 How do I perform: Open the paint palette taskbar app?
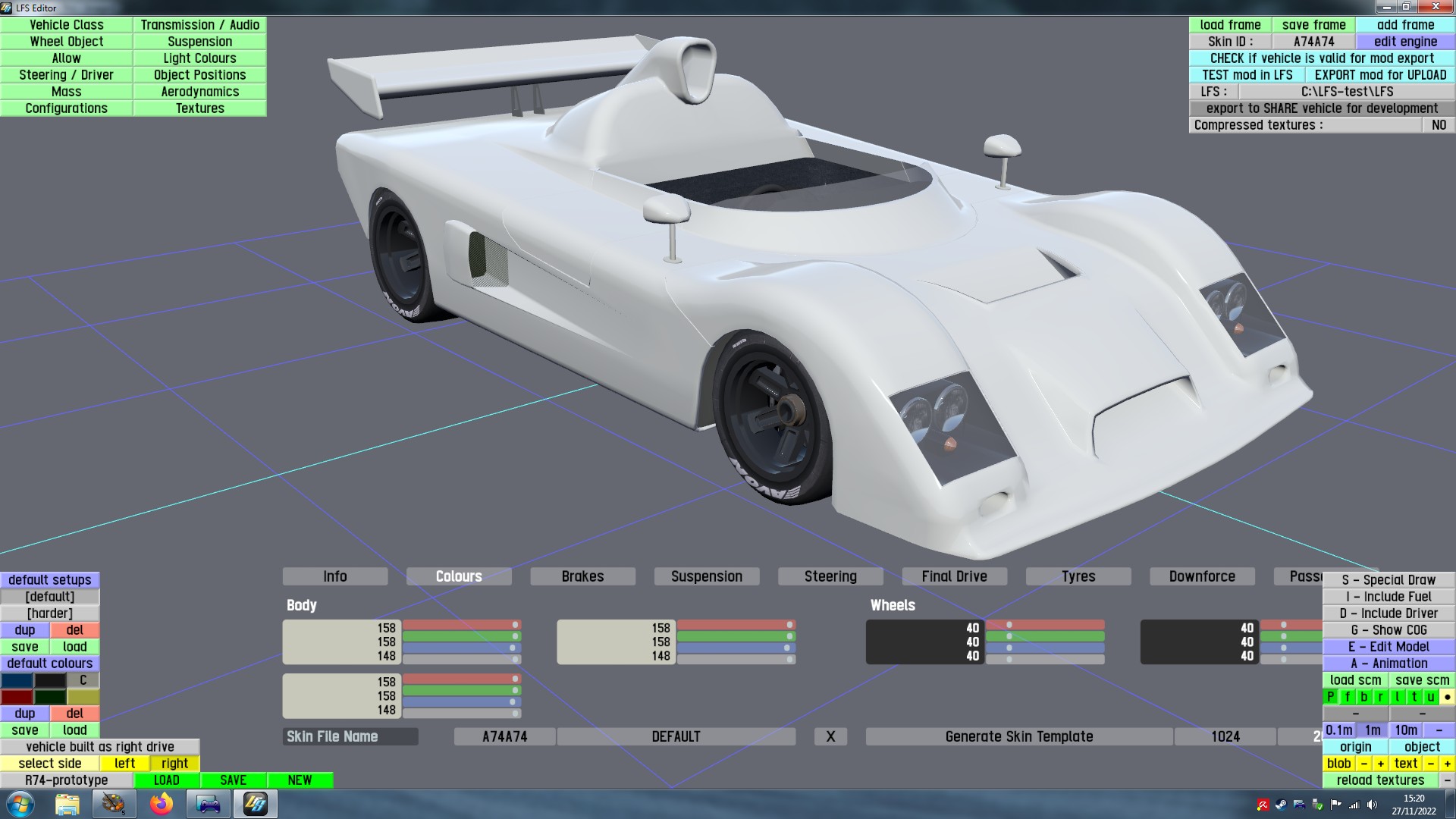[114, 804]
